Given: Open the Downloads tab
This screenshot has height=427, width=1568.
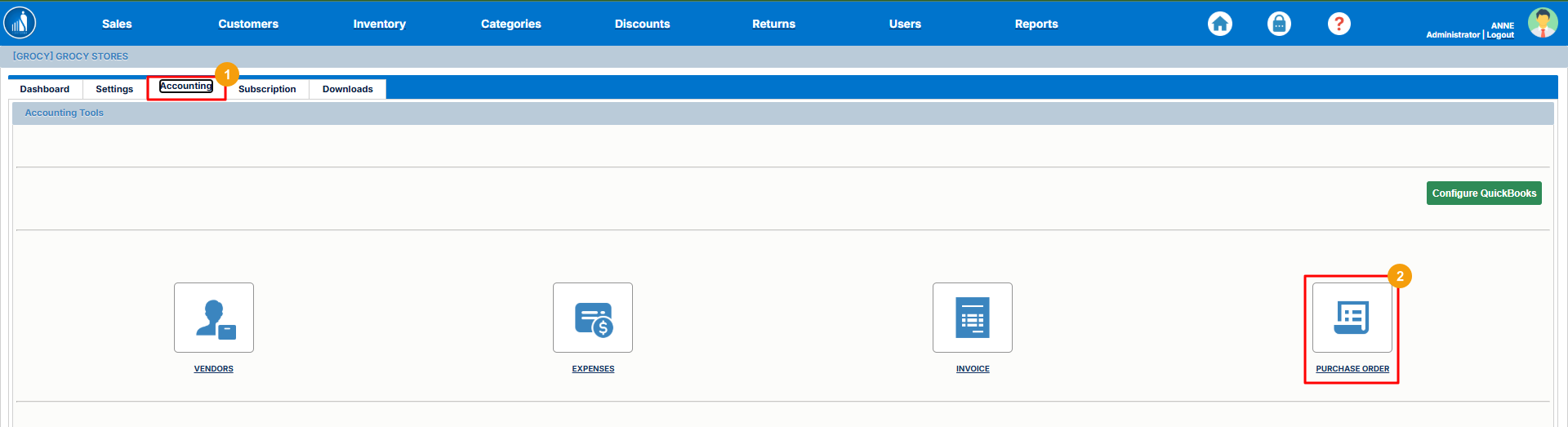Looking at the screenshot, I should tap(348, 89).
